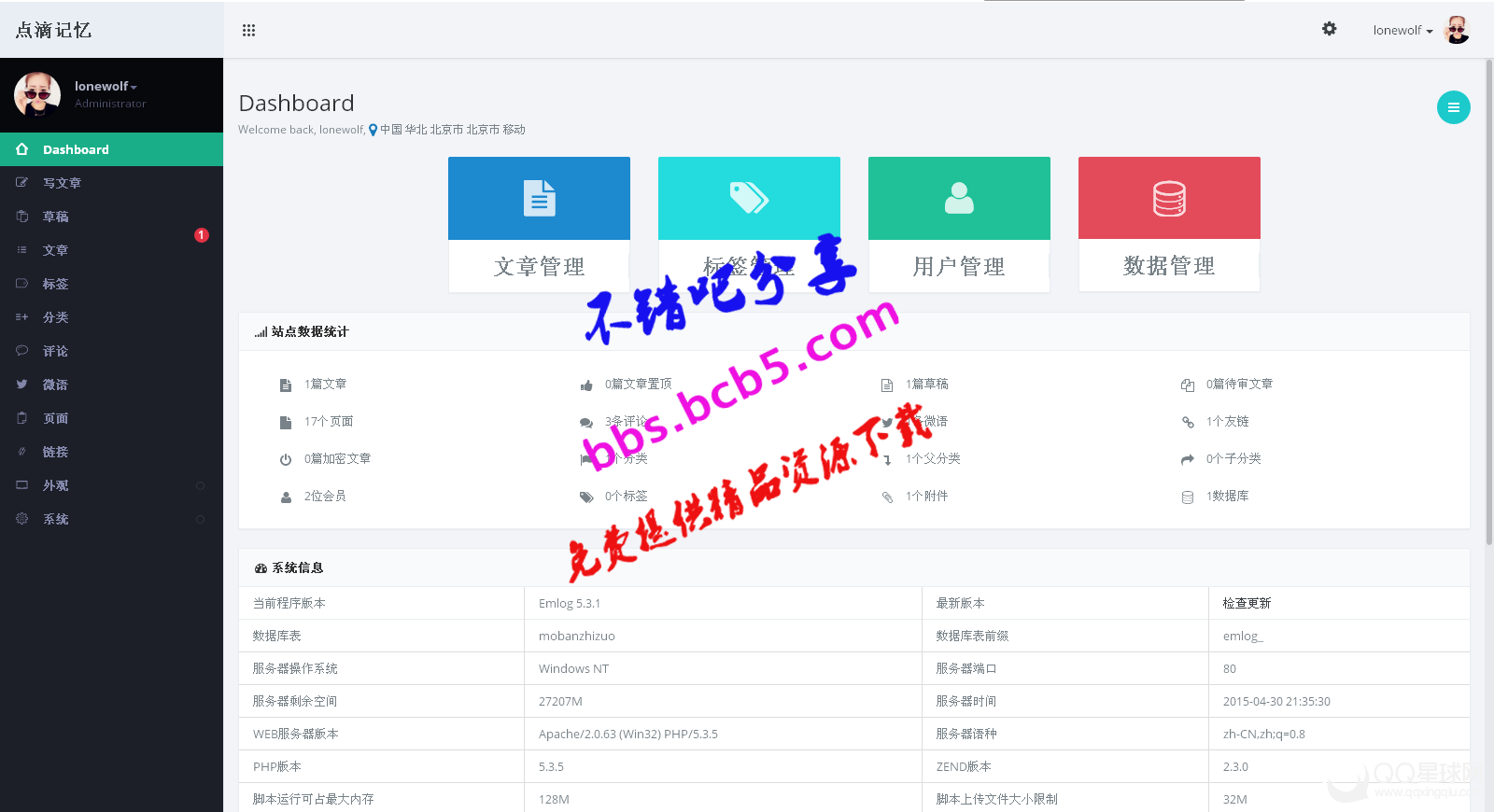Click the cyan tags icon tile
This screenshot has height=812, width=1494.
click(x=749, y=198)
